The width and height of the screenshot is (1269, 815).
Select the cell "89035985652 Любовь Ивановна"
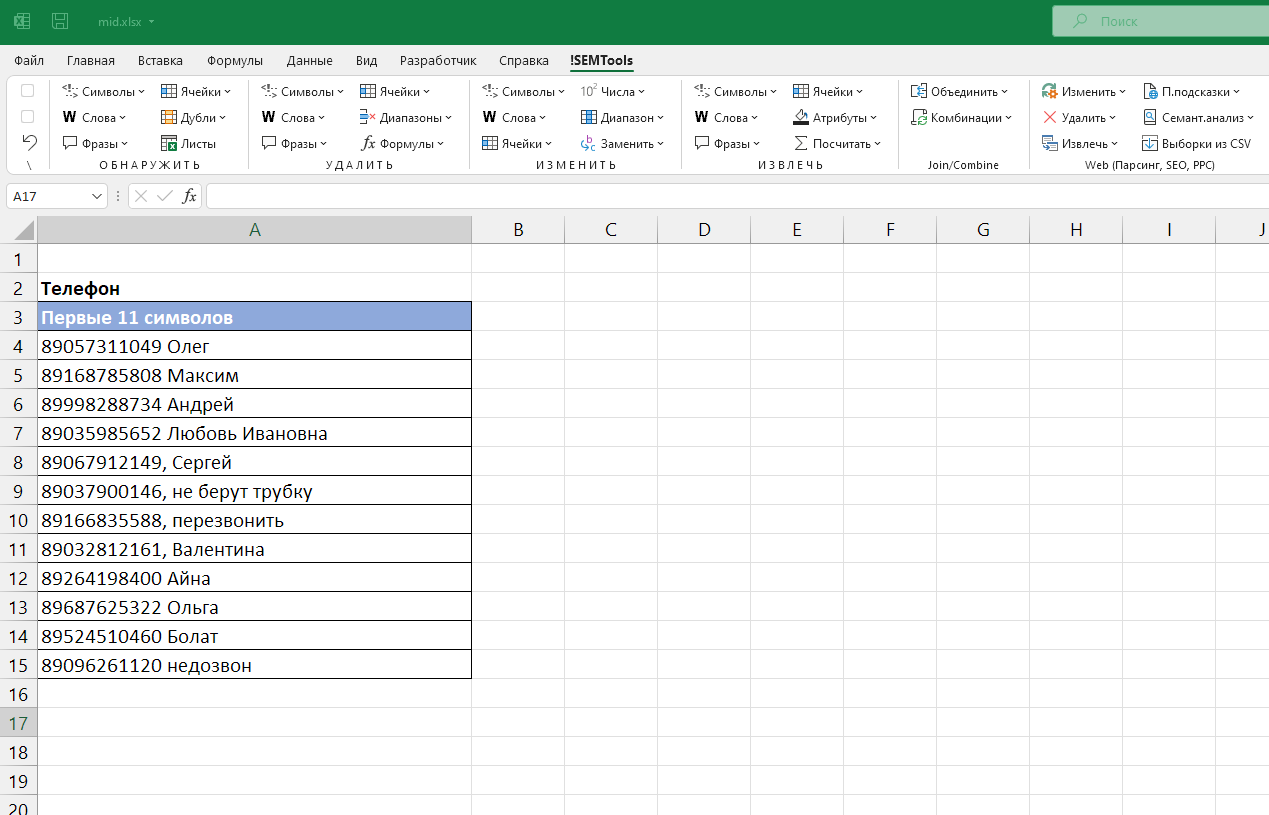pos(255,433)
